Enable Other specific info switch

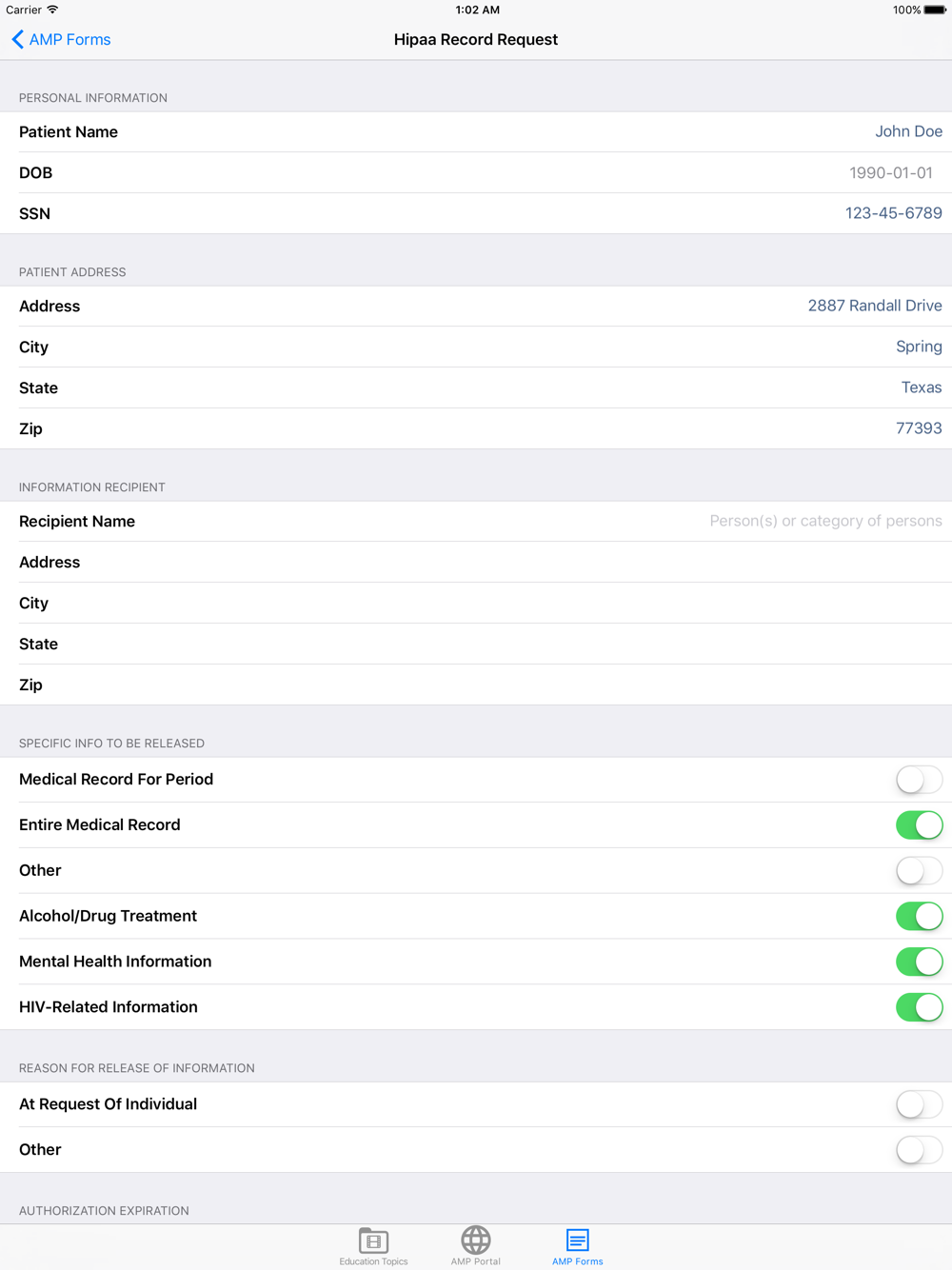tap(919, 870)
